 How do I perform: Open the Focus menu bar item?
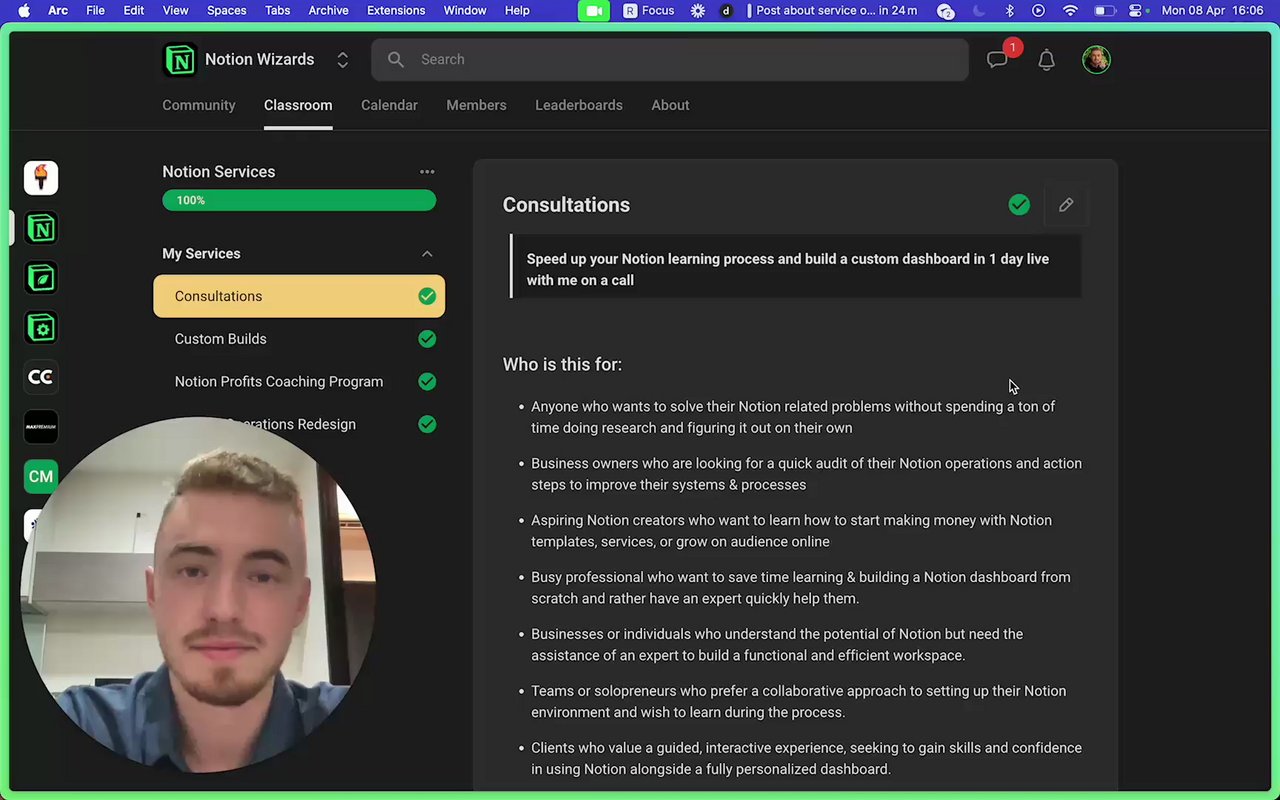(648, 10)
